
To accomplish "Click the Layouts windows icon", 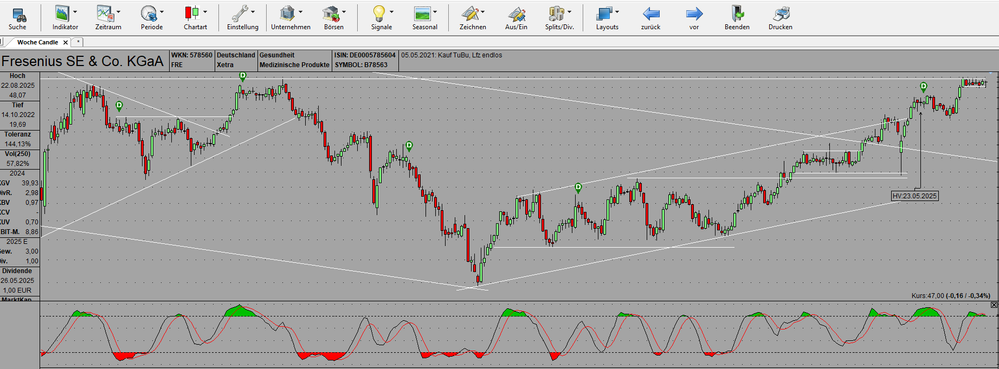I will (604, 13).
